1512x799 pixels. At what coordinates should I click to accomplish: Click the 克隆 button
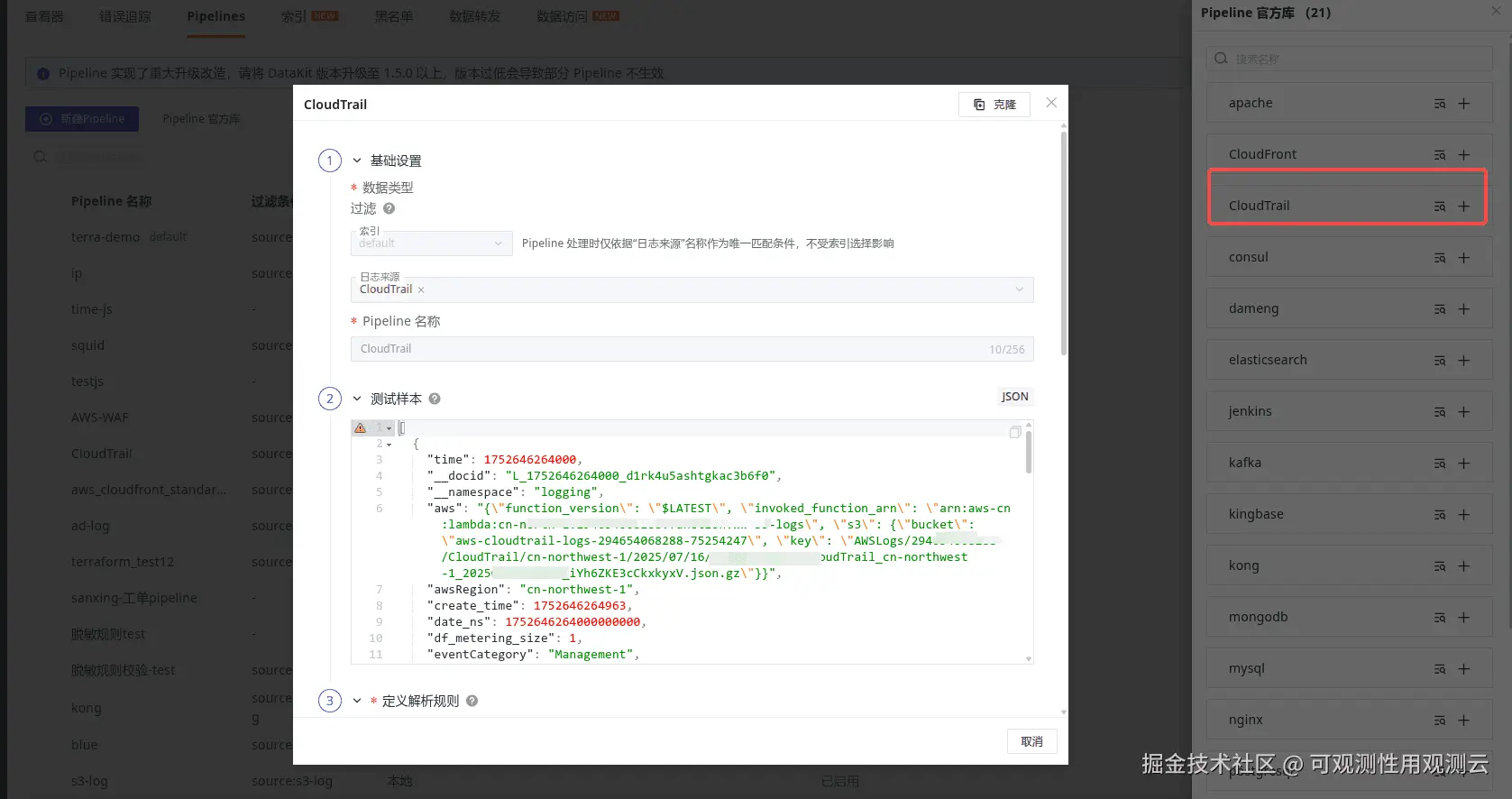[x=994, y=105]
